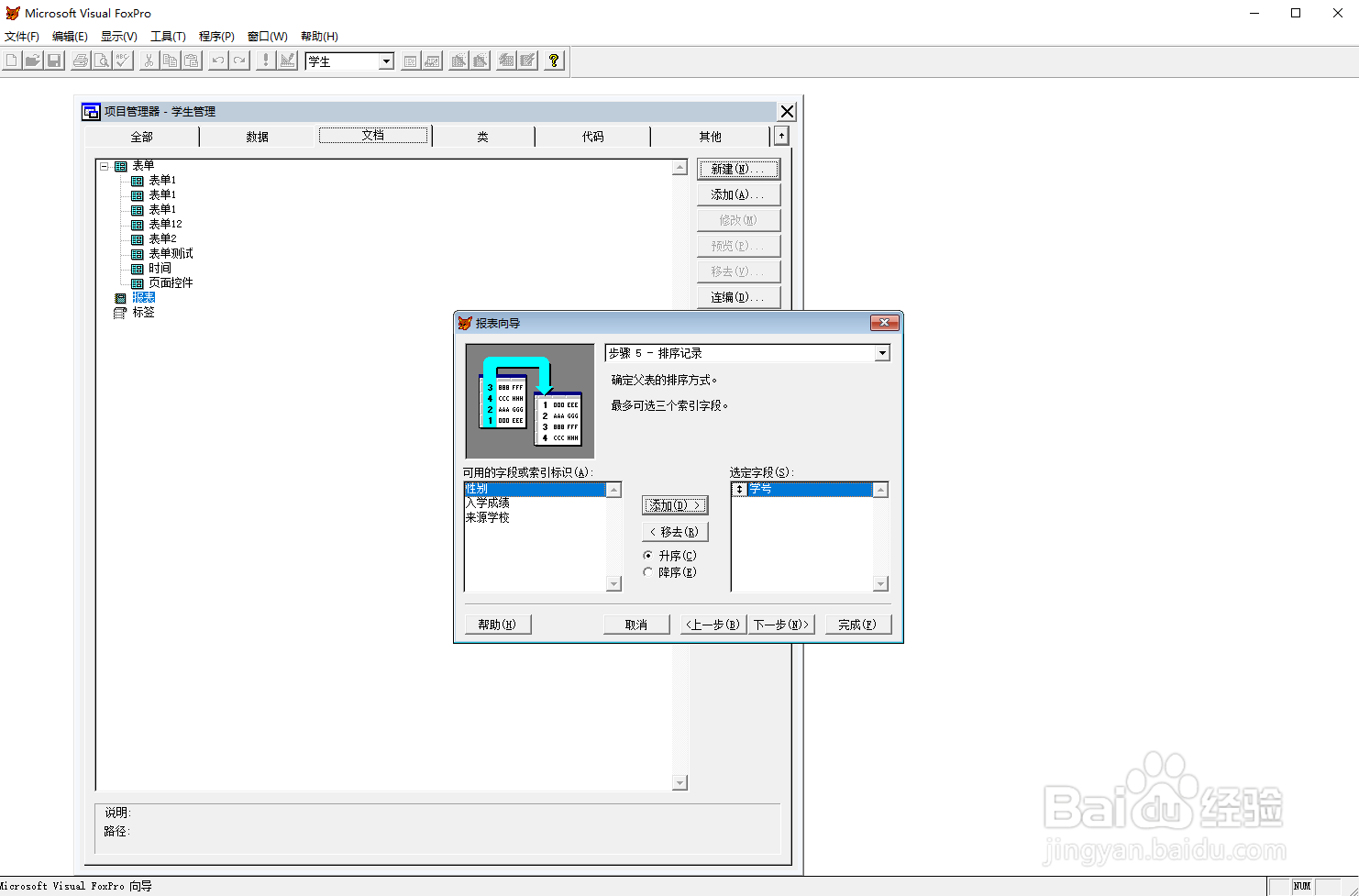
Task: Click the Data Session window icon
Action: pos(432,61)
